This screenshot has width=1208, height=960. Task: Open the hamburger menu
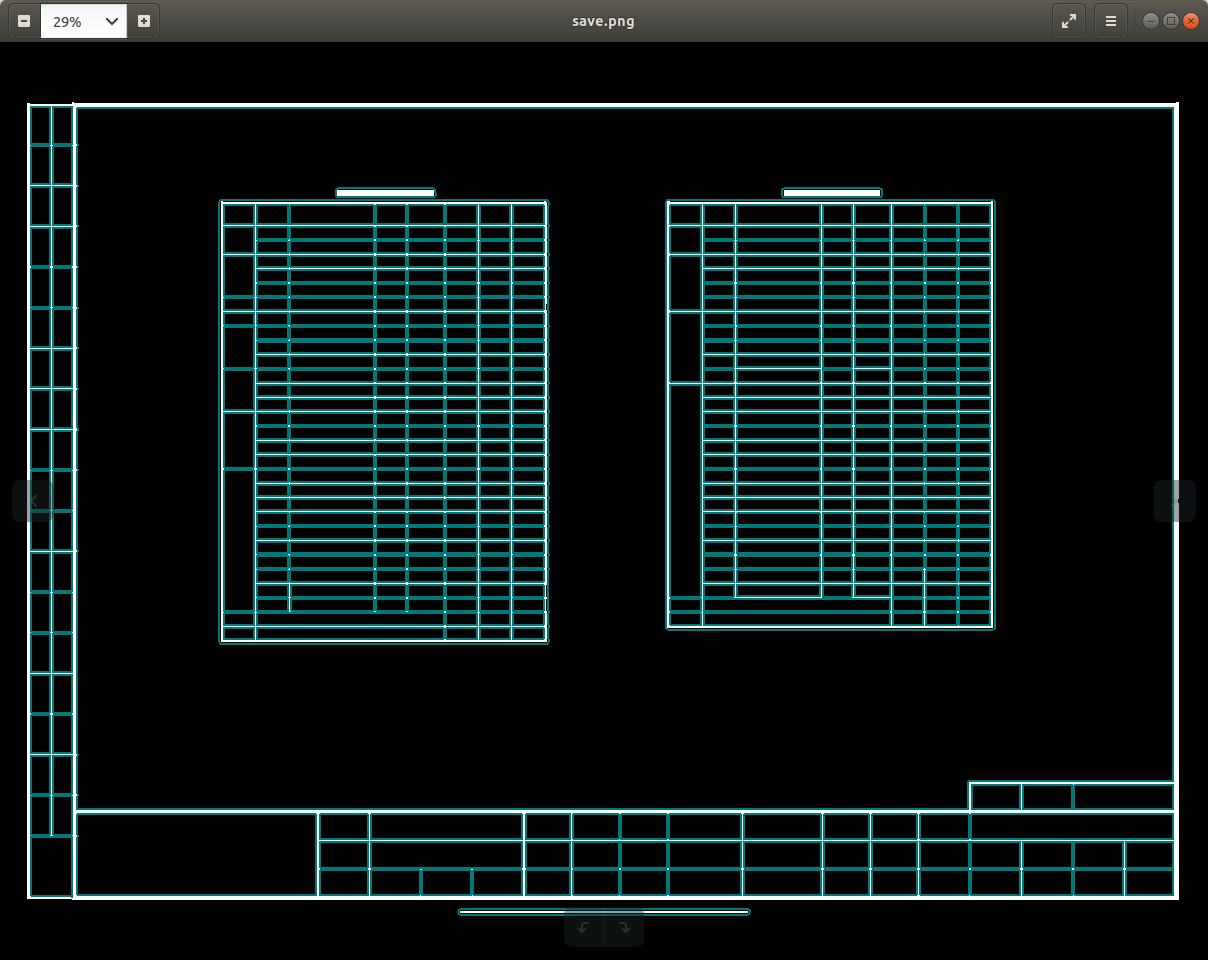pyautogui.click(x=1111, y=21)
